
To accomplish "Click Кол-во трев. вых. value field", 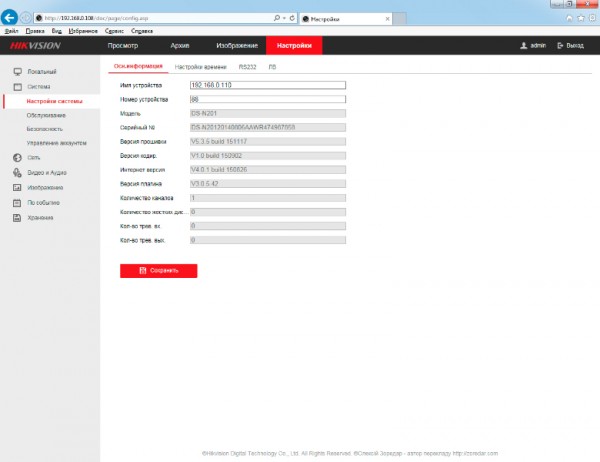I will (268, 240).
